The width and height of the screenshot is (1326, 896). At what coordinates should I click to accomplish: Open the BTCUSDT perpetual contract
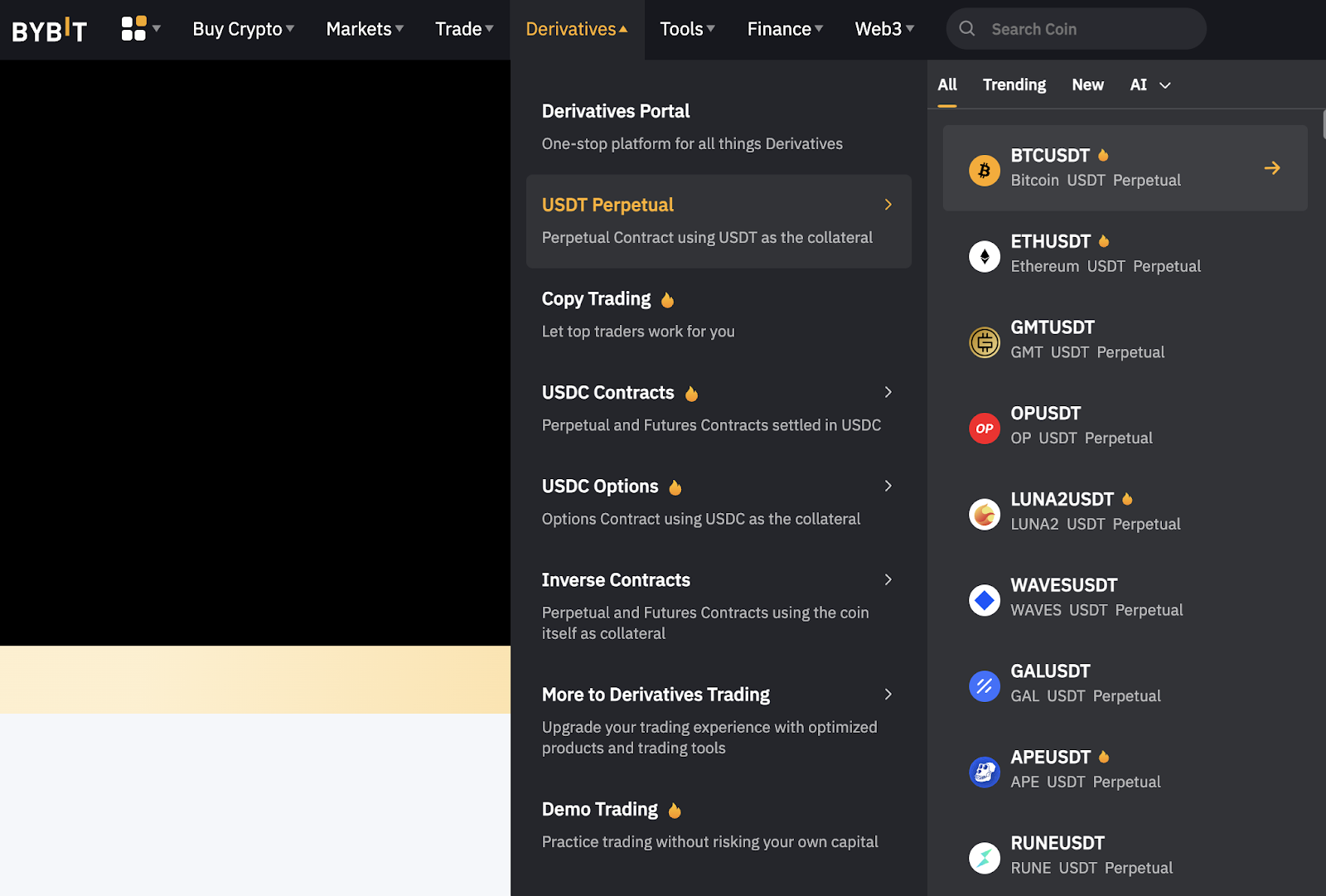1125,168
